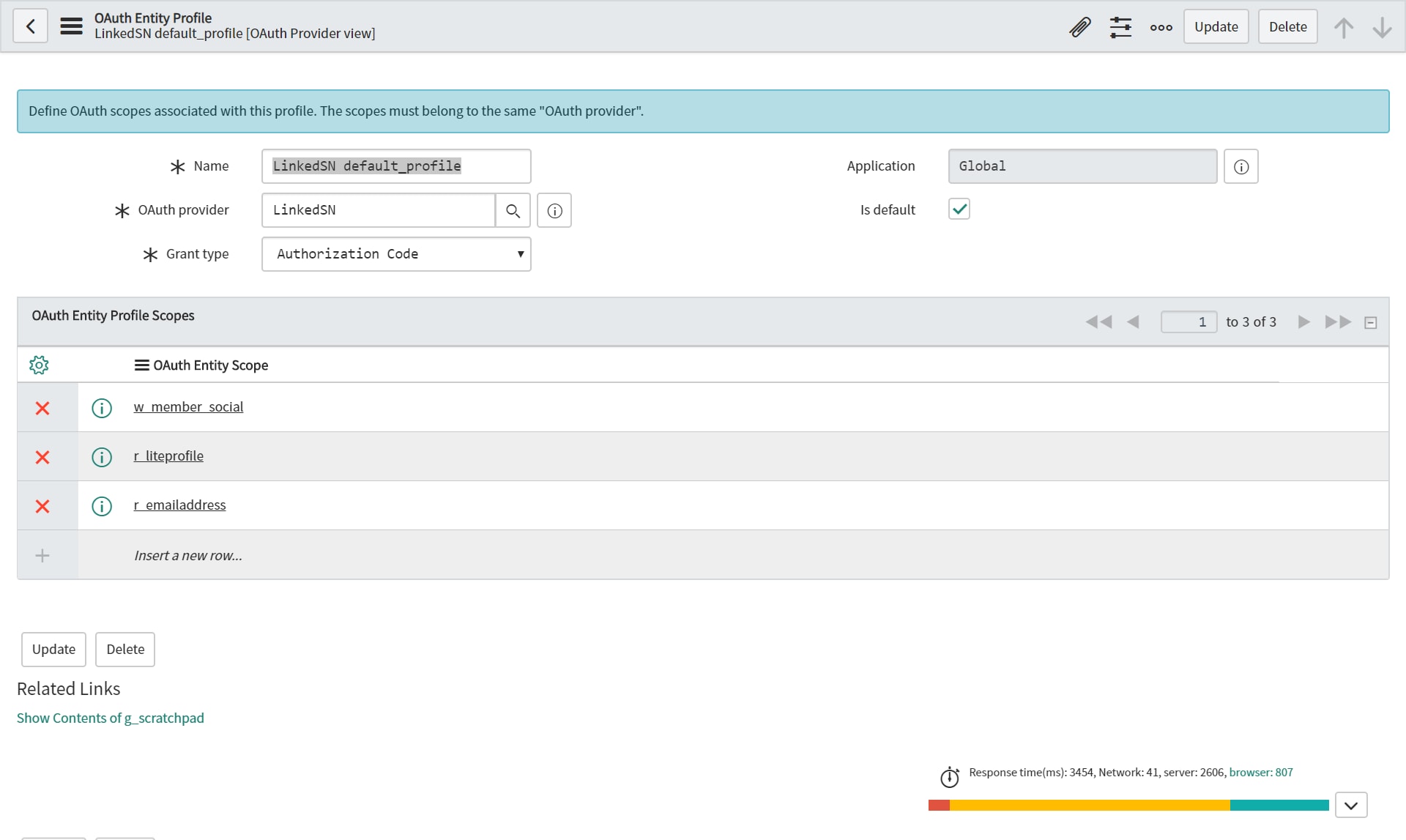Open the more options ellipsis menu
Screen dimensions: 1406x840
pyautogui.click(x=1161, y=27)
